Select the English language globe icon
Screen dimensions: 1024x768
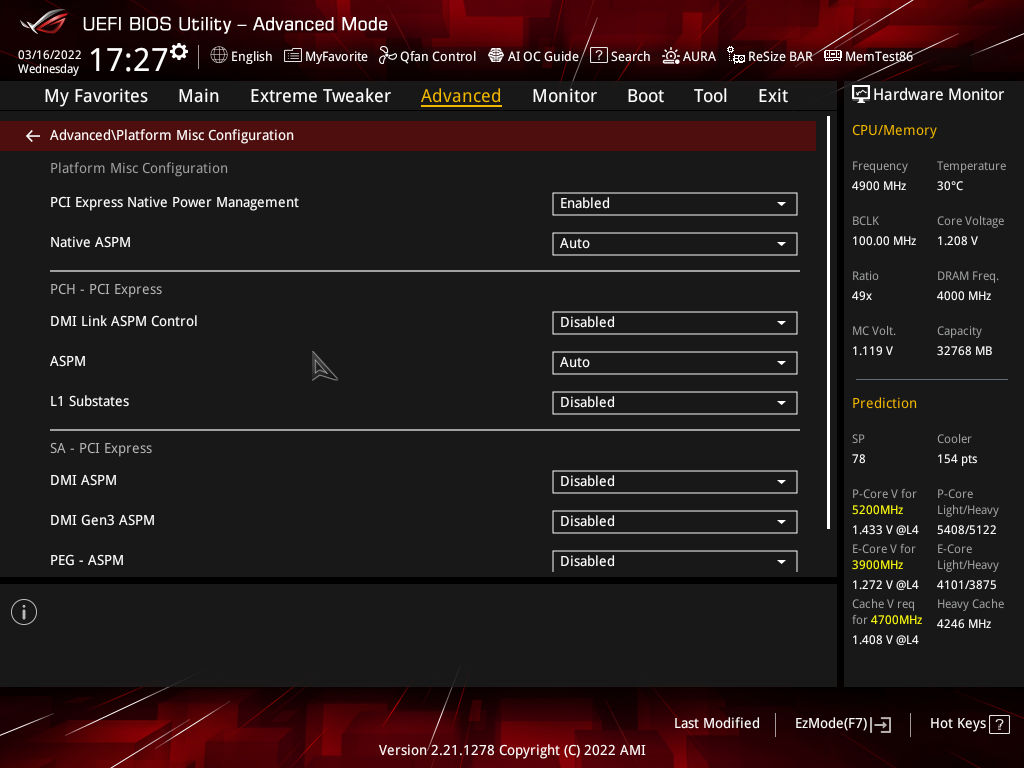tap(219, 56)
